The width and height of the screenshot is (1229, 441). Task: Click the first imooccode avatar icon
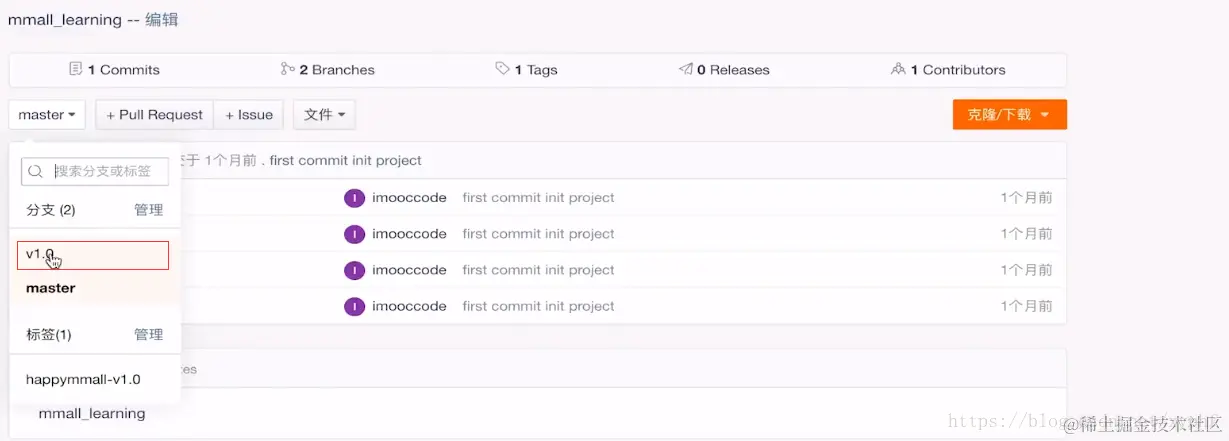353,198
